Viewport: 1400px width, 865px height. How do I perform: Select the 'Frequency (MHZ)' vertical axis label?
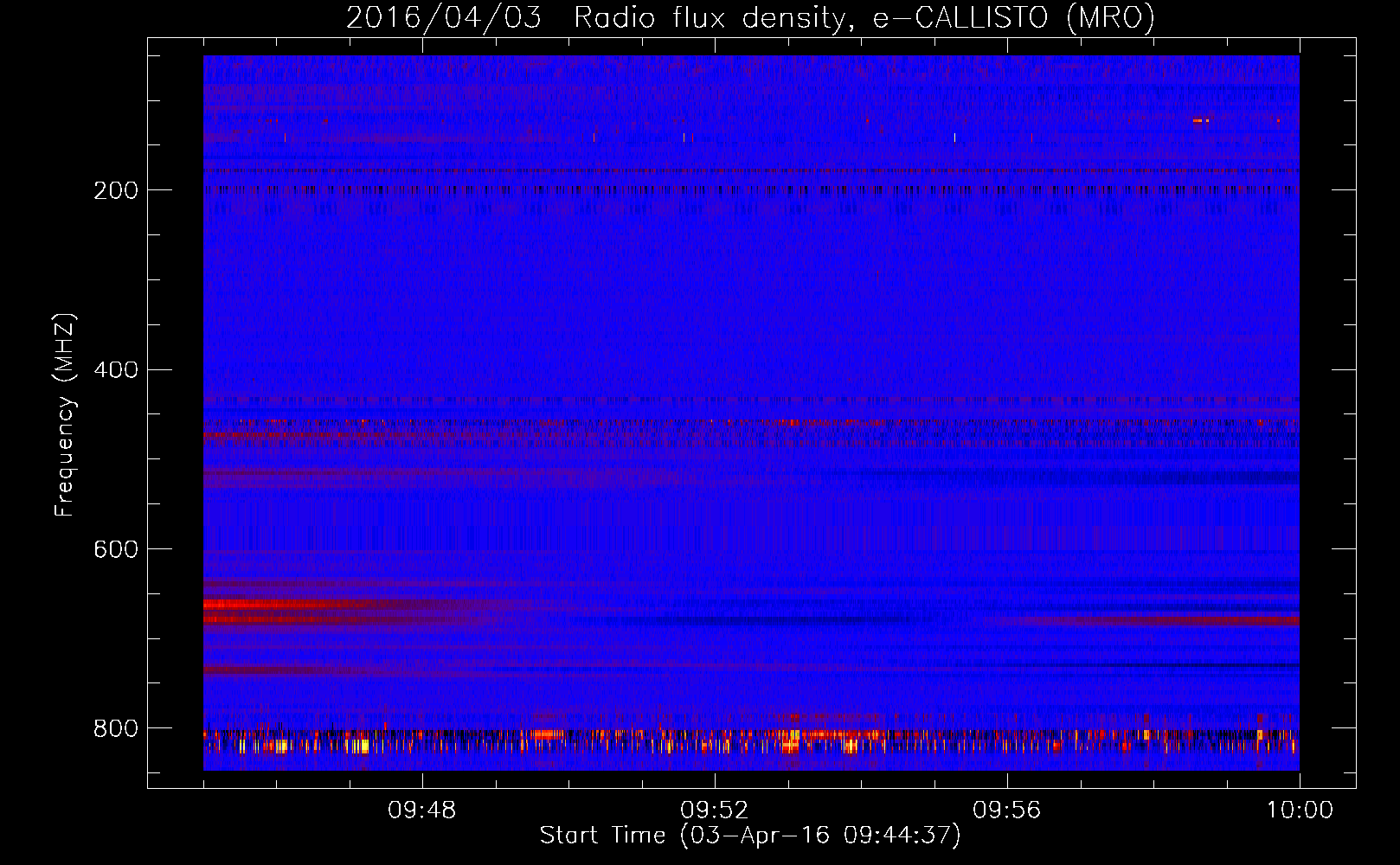tap(65, 415)
